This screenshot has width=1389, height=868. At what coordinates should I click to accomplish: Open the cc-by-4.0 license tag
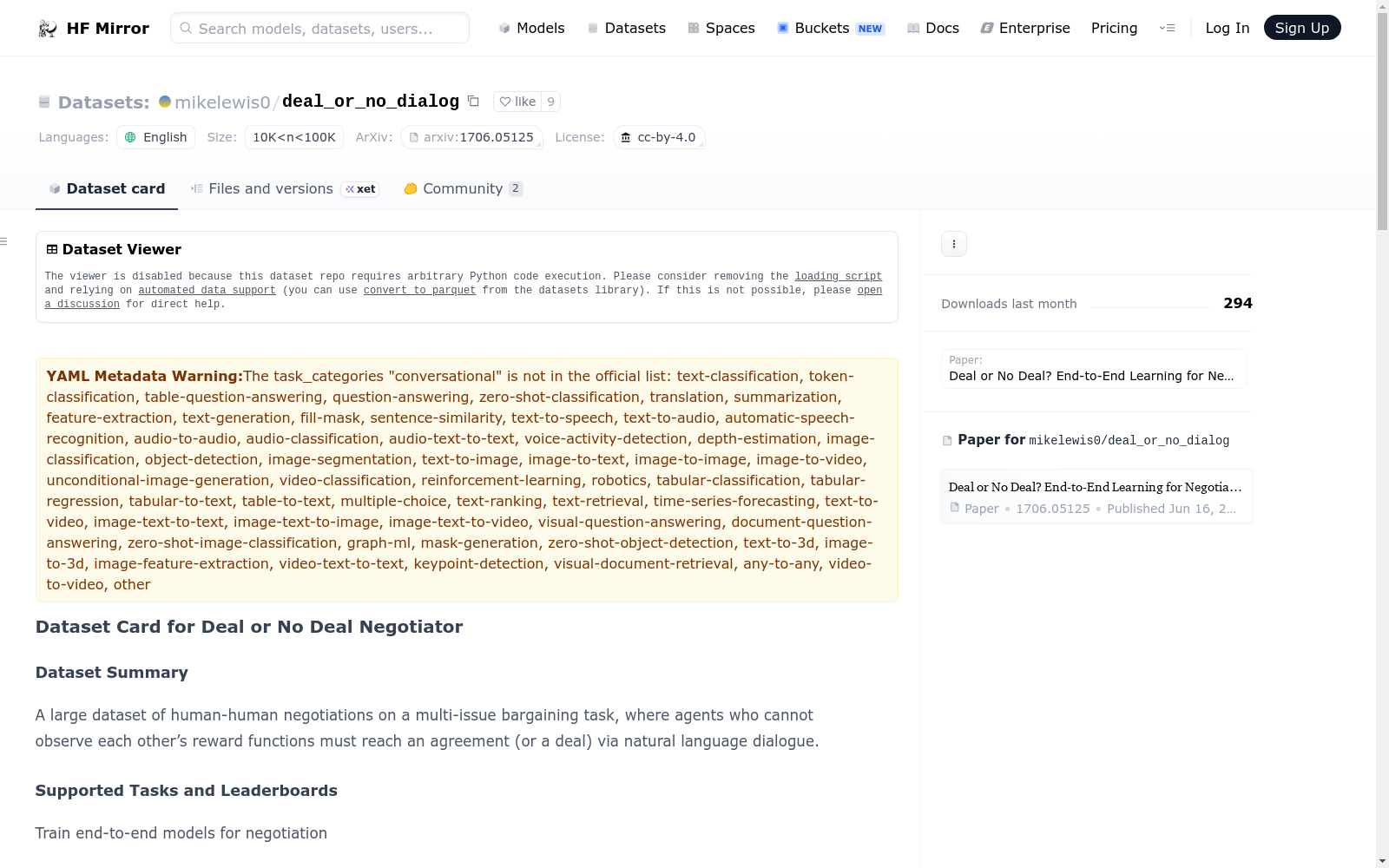point(659,137)
